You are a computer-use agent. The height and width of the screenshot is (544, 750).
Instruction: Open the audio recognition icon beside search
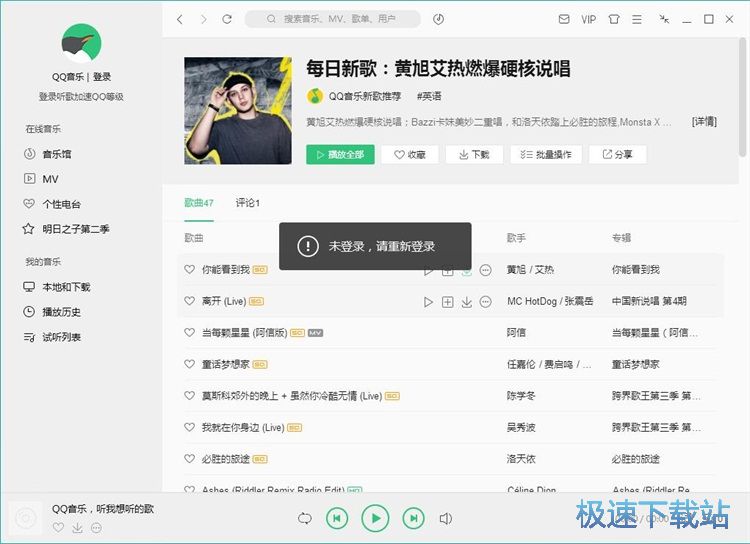[439, 19]
